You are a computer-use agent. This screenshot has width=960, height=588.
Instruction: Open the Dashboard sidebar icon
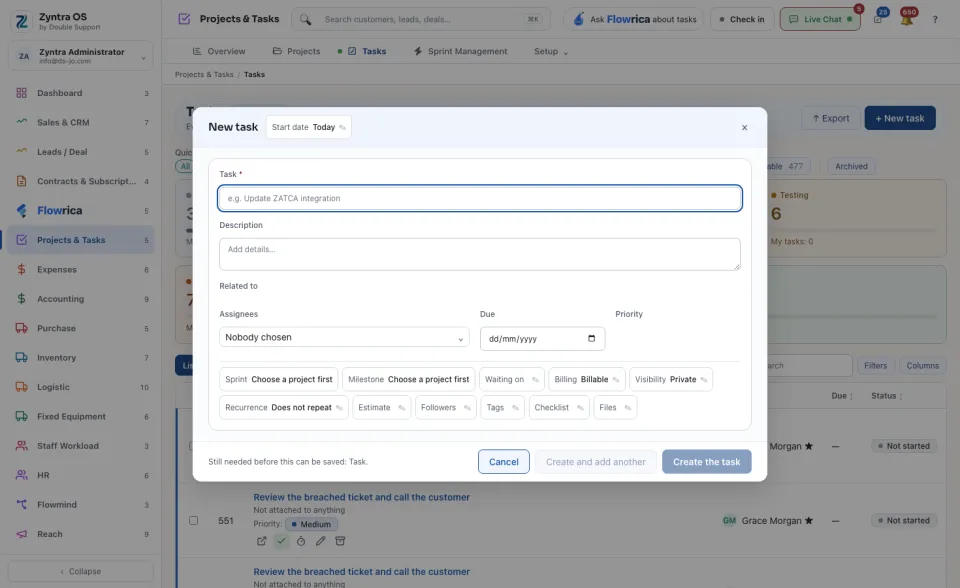(x=21, y=93)
